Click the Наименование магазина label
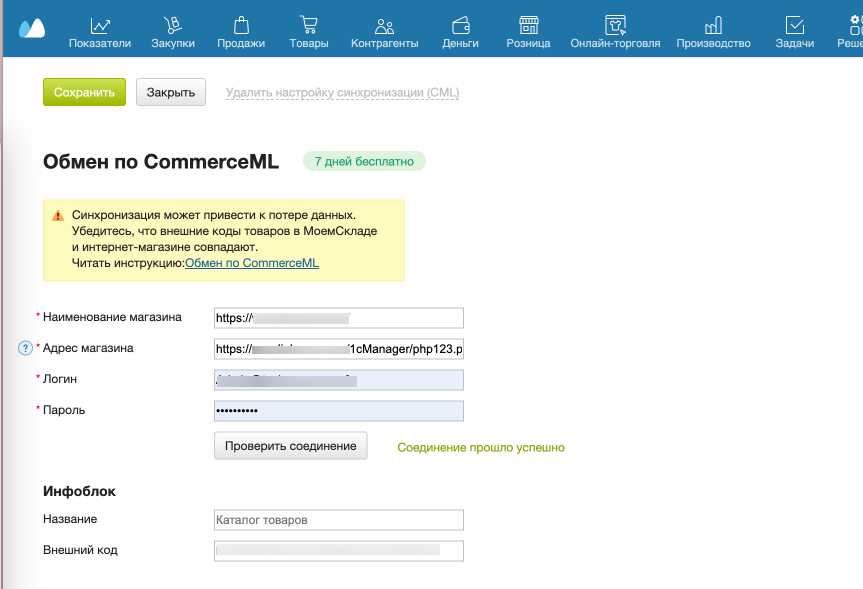Screen dimensions: 863x589 [x=112, y=317]
